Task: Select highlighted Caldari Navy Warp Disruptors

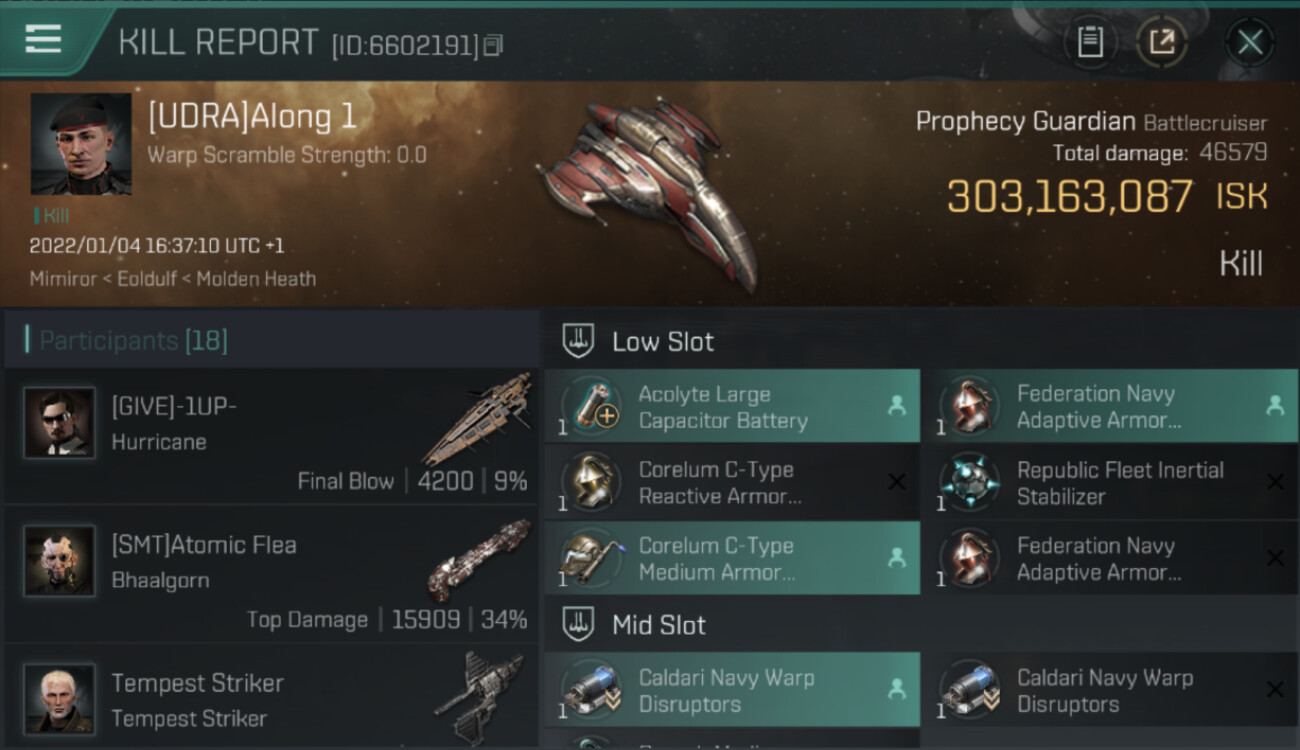Action: (732, 690)
